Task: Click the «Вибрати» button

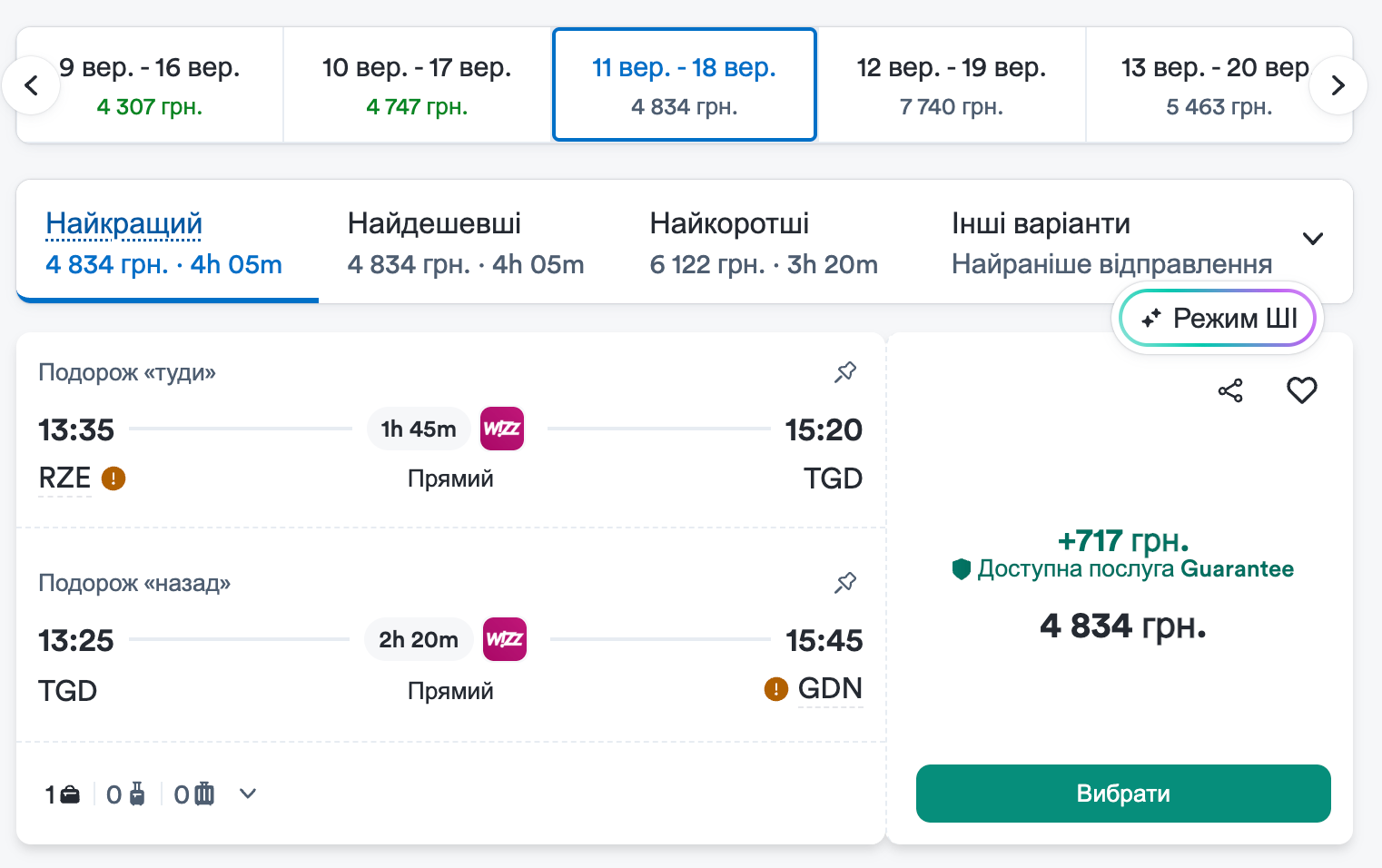Action: coord(1123,794)
